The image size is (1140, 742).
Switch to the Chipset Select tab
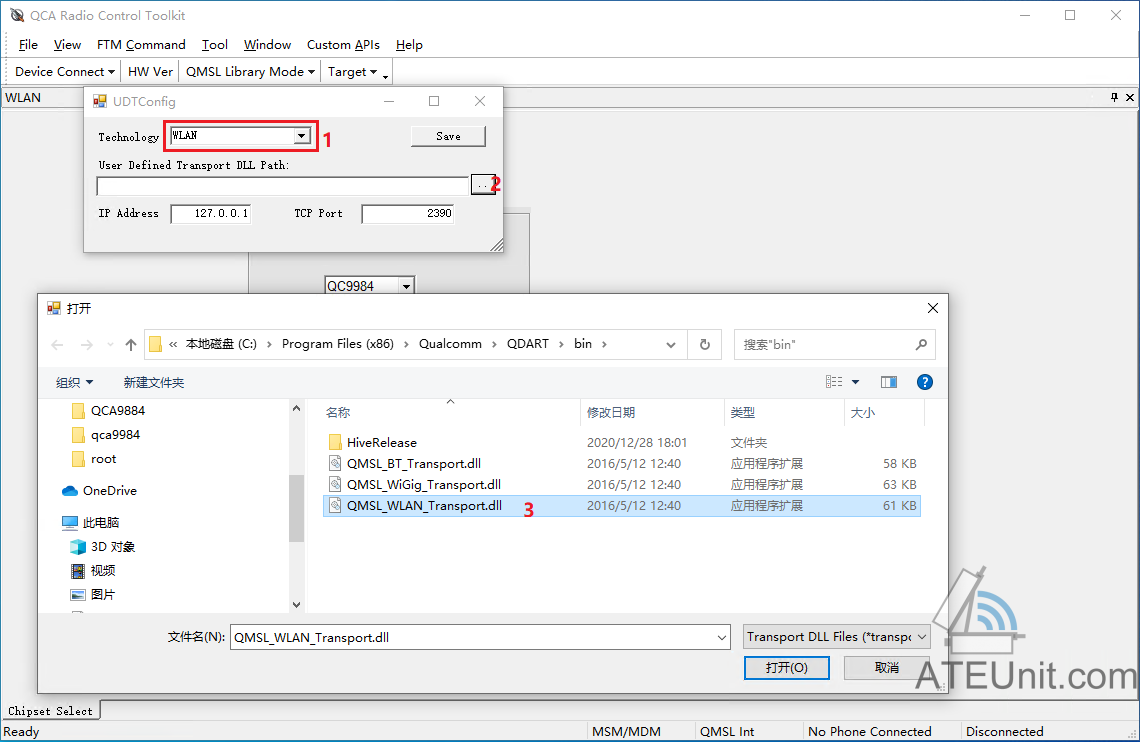pos(50,711)
